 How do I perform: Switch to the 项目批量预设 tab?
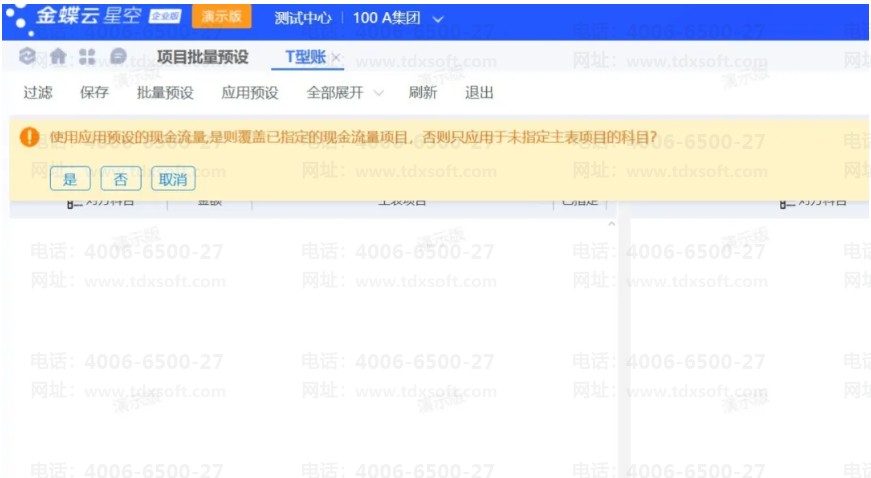pos(203,57)
